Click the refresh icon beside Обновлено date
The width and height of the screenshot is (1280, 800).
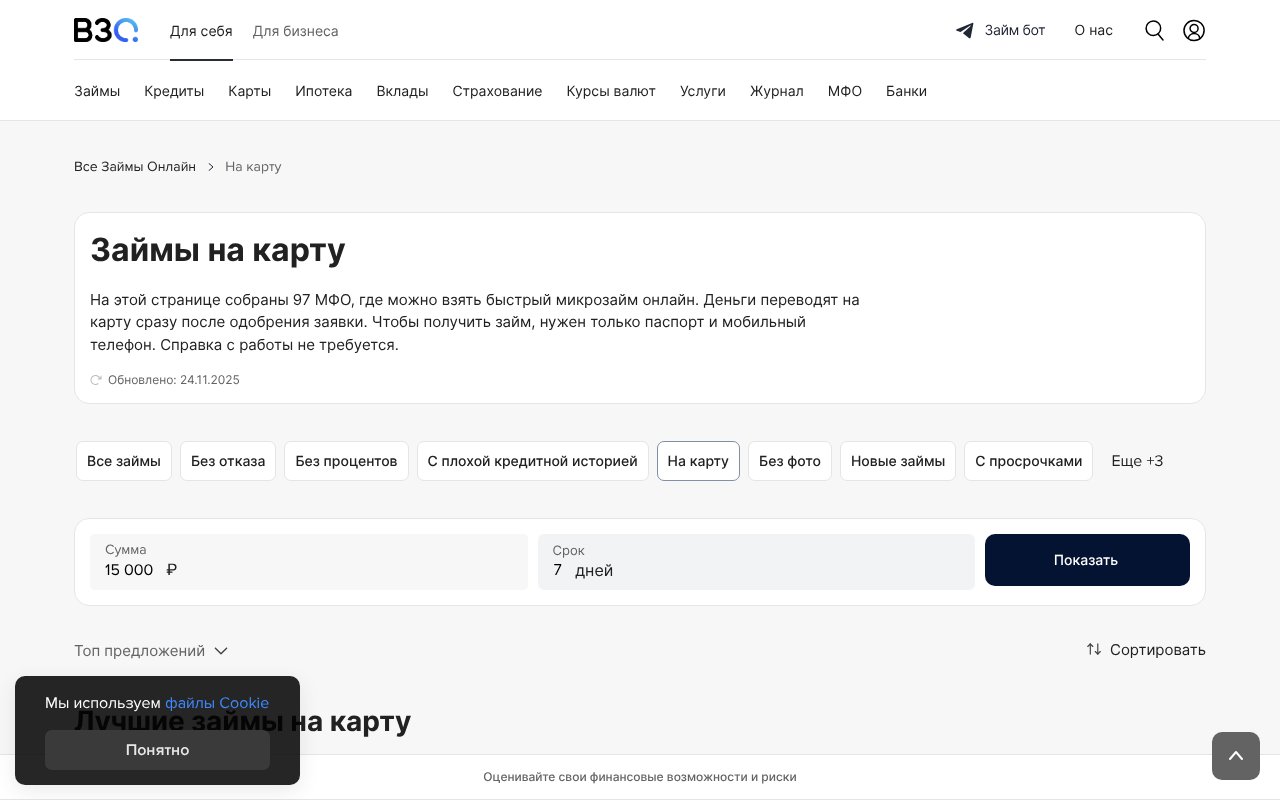coord(96,380)
